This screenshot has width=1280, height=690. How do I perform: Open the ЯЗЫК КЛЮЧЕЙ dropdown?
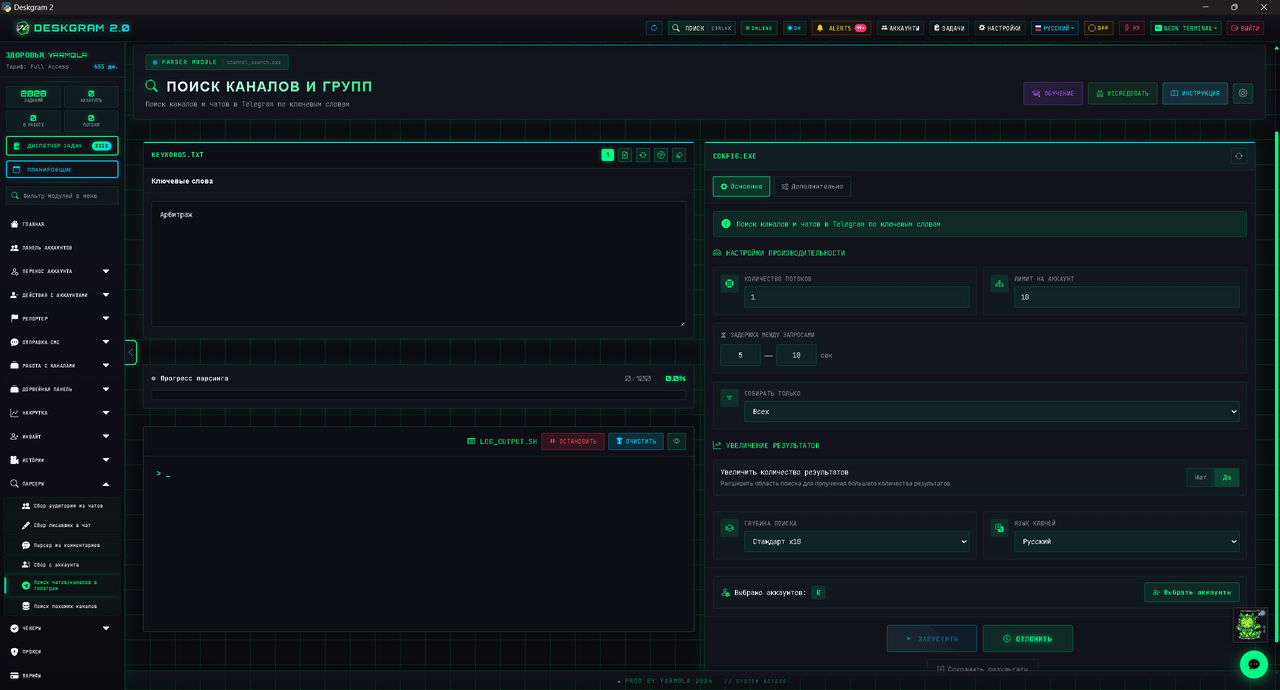click(1127, 541)
